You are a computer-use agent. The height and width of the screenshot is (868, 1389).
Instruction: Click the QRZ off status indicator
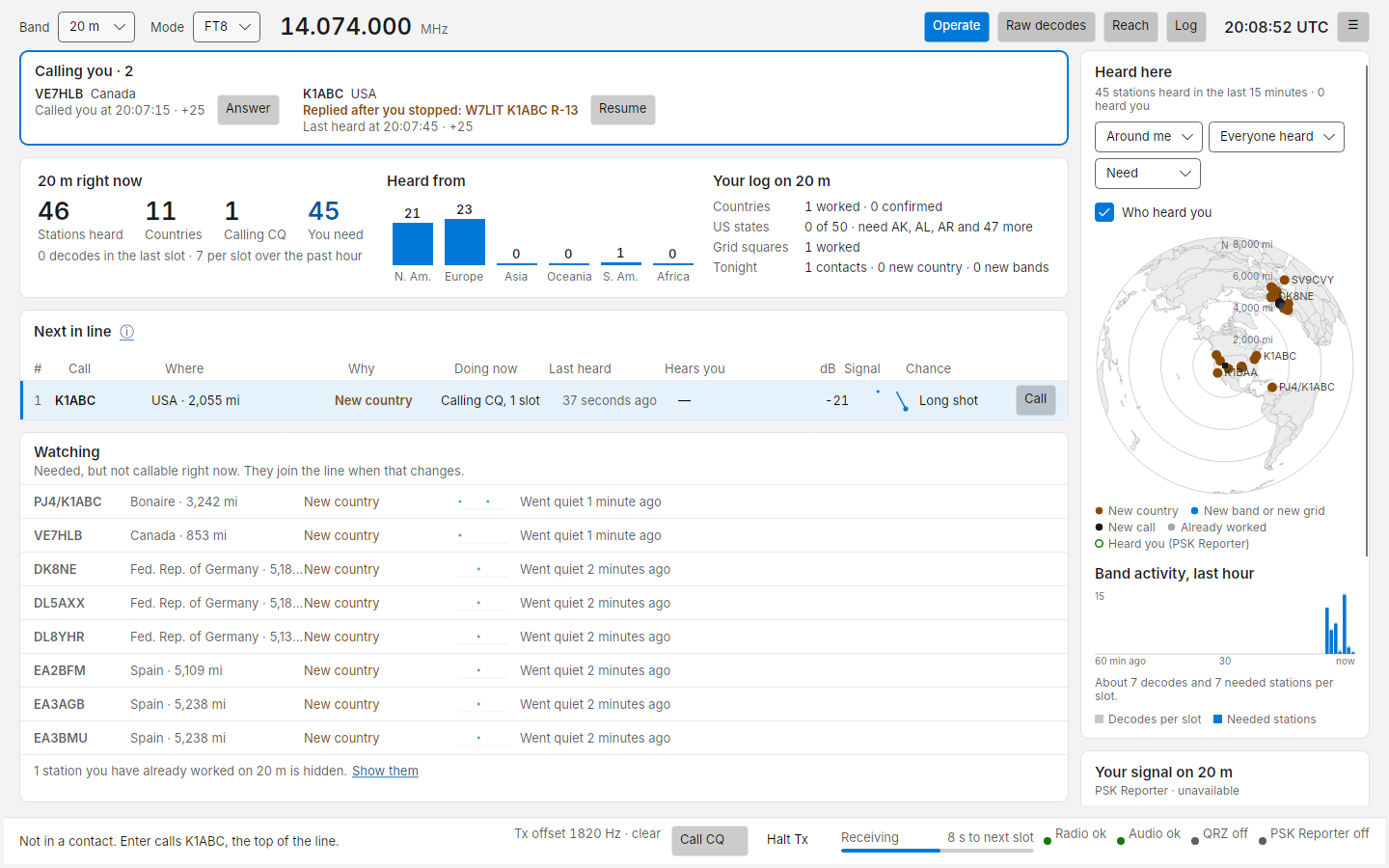(x=1219, y=834)
